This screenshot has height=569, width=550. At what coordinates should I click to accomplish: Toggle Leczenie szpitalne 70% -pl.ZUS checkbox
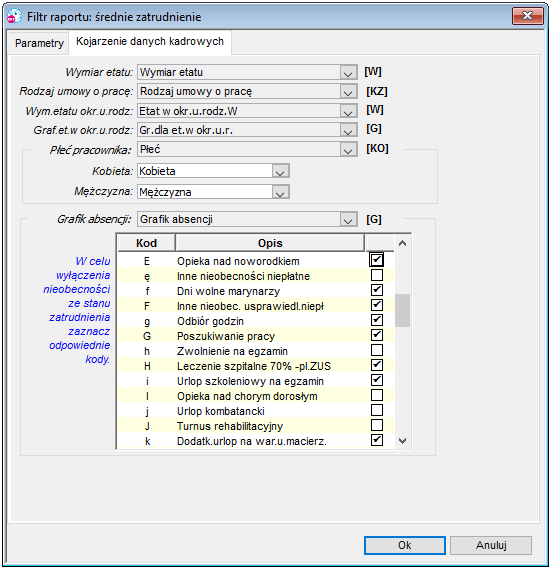377,365
